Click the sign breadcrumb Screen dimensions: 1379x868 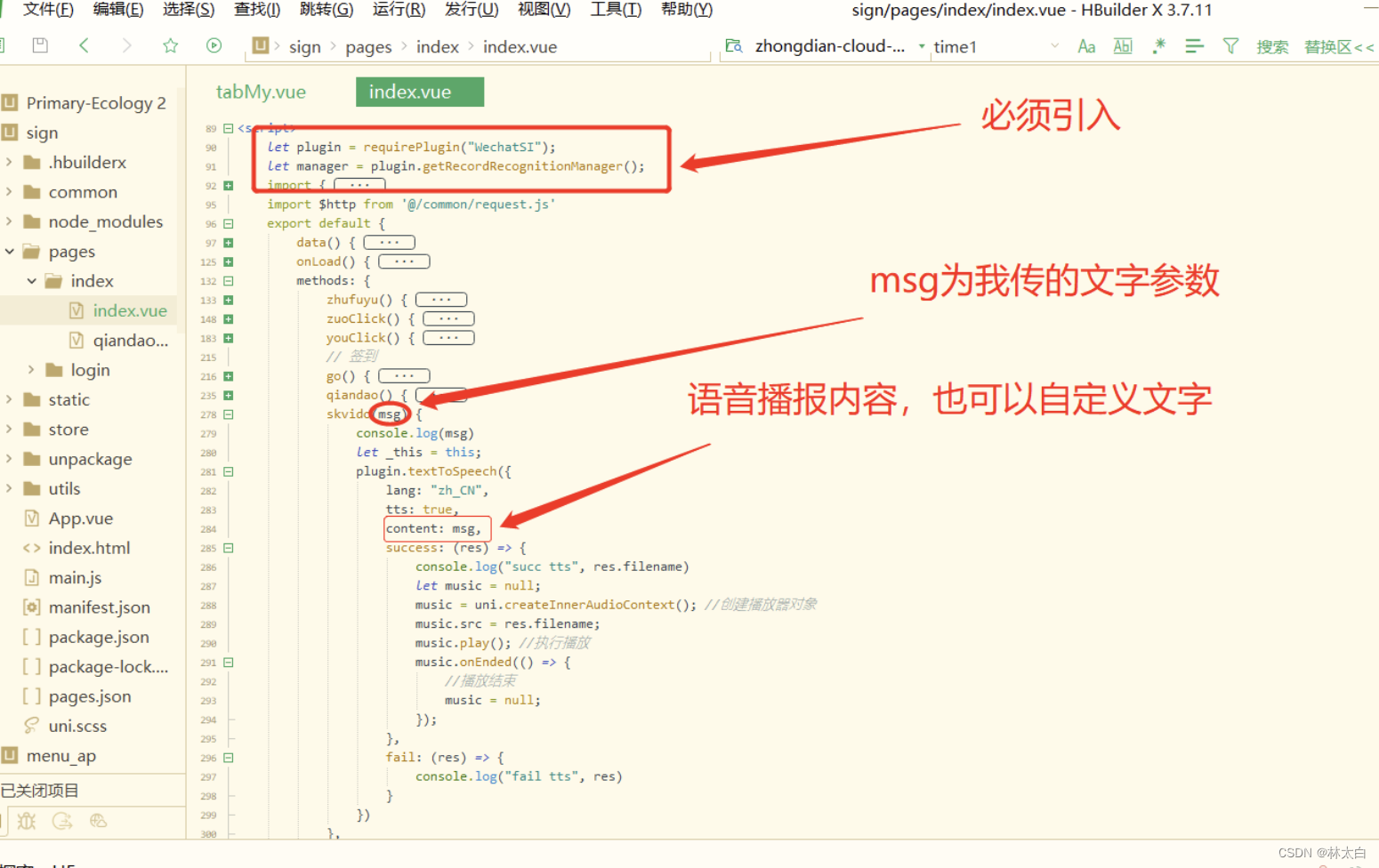click(304, 47)
